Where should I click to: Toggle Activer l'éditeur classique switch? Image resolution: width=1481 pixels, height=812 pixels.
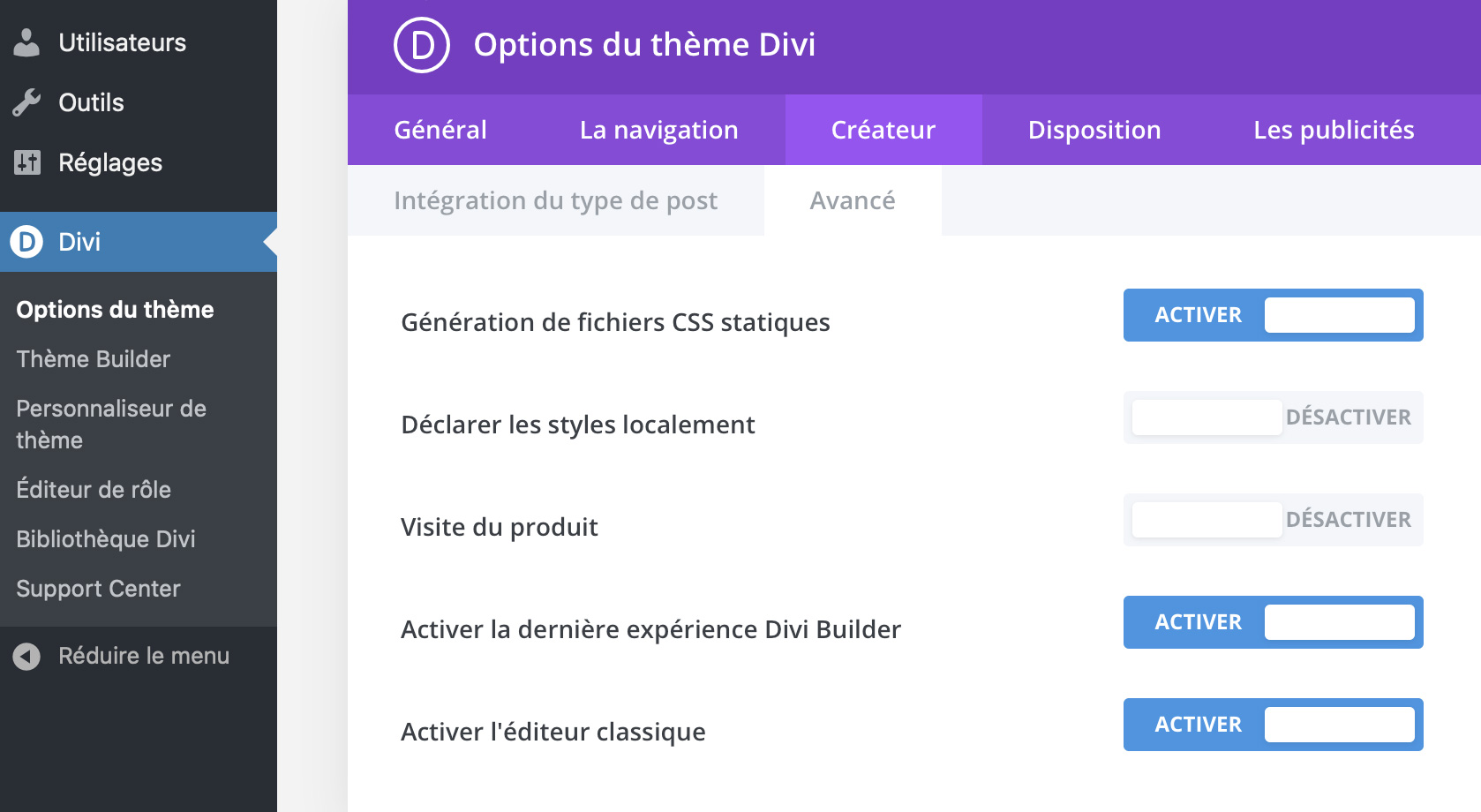coord(1273,725)
